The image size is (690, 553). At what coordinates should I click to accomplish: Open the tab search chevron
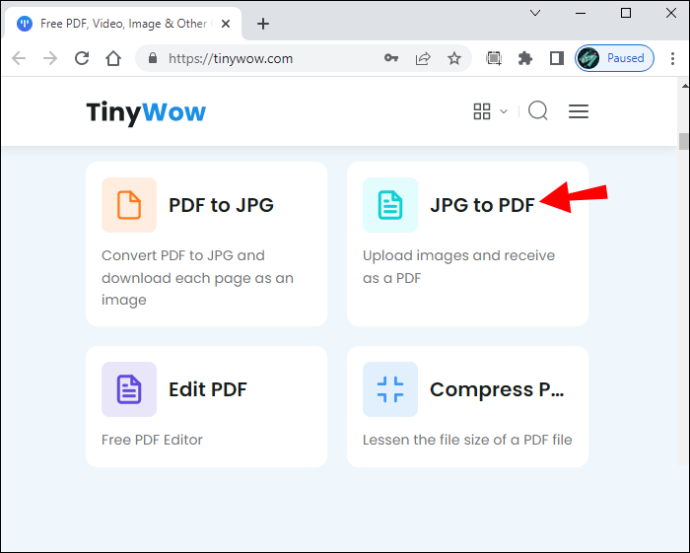coord(535,13)
